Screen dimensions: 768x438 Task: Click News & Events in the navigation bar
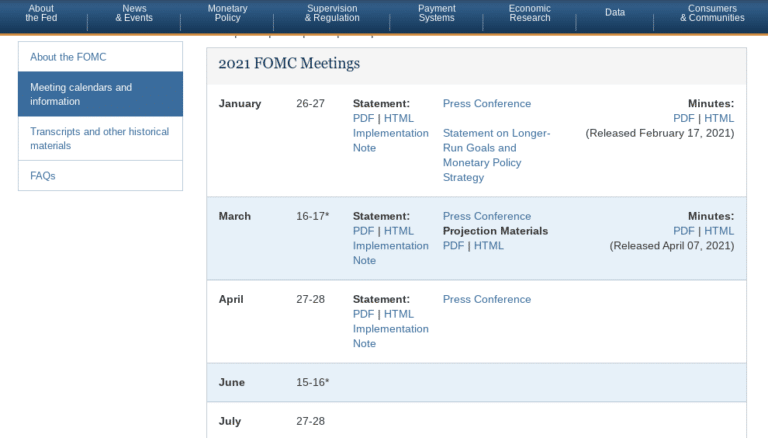[134, 13]
